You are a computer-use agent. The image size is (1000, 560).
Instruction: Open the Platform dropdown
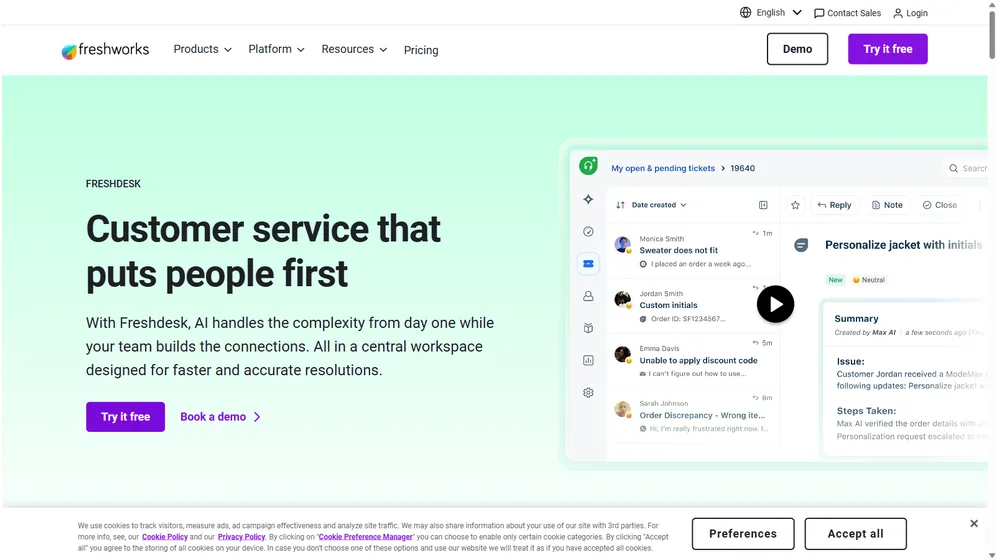pyautogui.click(x=276, y=49)
